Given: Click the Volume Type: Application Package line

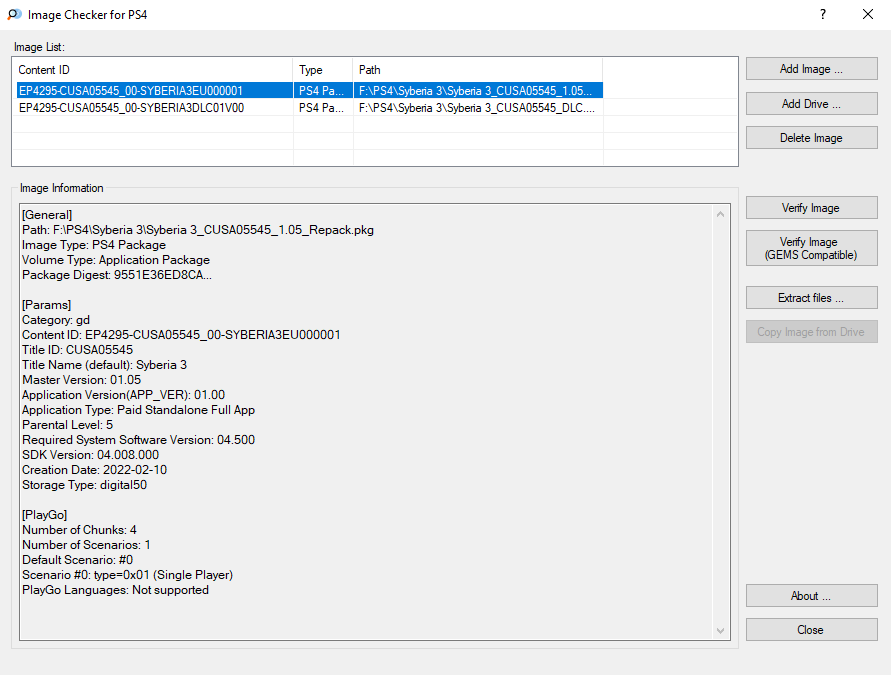Looking at the screenshot, I should click(x=116, y=260).
